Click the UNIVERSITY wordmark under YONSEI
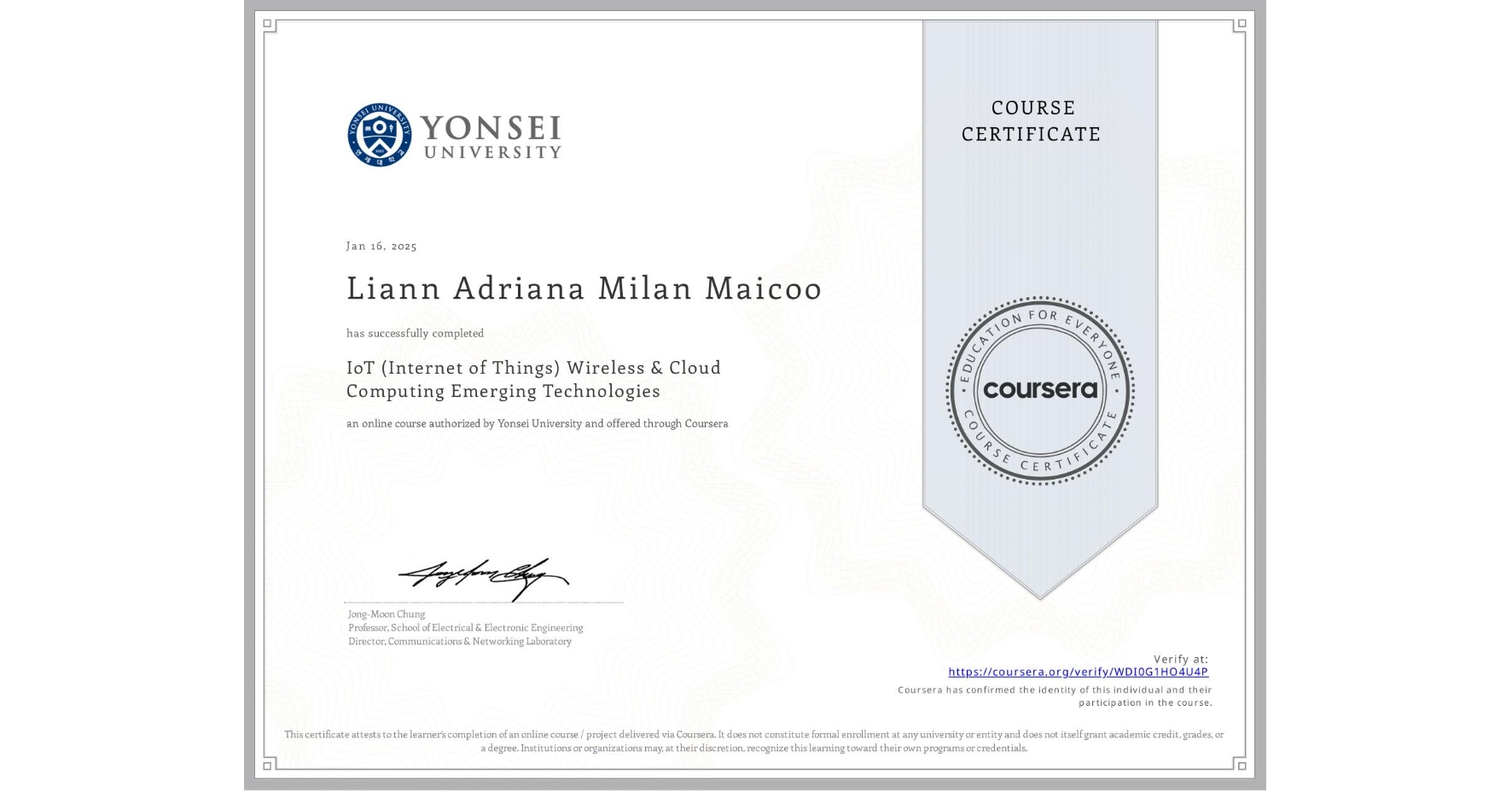This screenshot has height=792, width=1512. pyautogui.click(x=492, y=152)
